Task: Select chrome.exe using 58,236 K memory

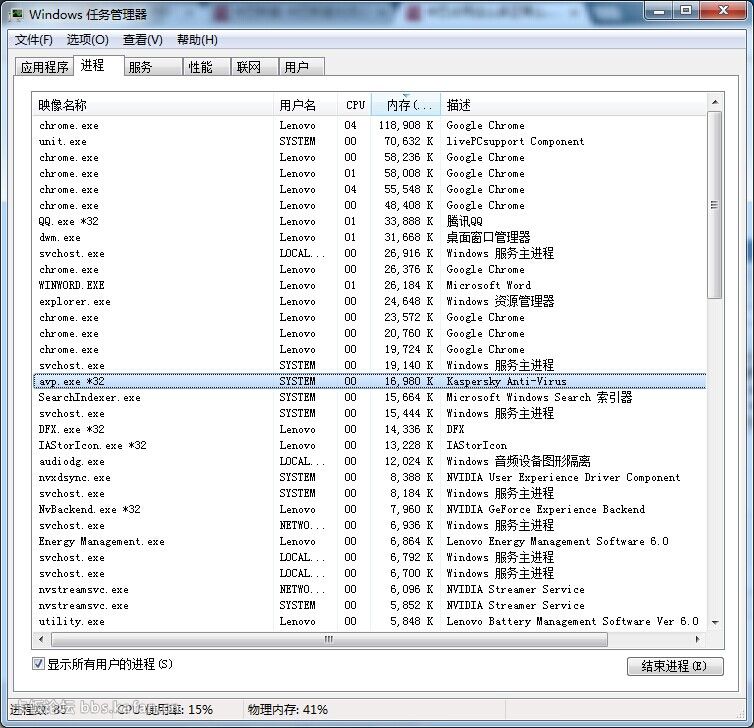Action: click(x=369, y=157)
